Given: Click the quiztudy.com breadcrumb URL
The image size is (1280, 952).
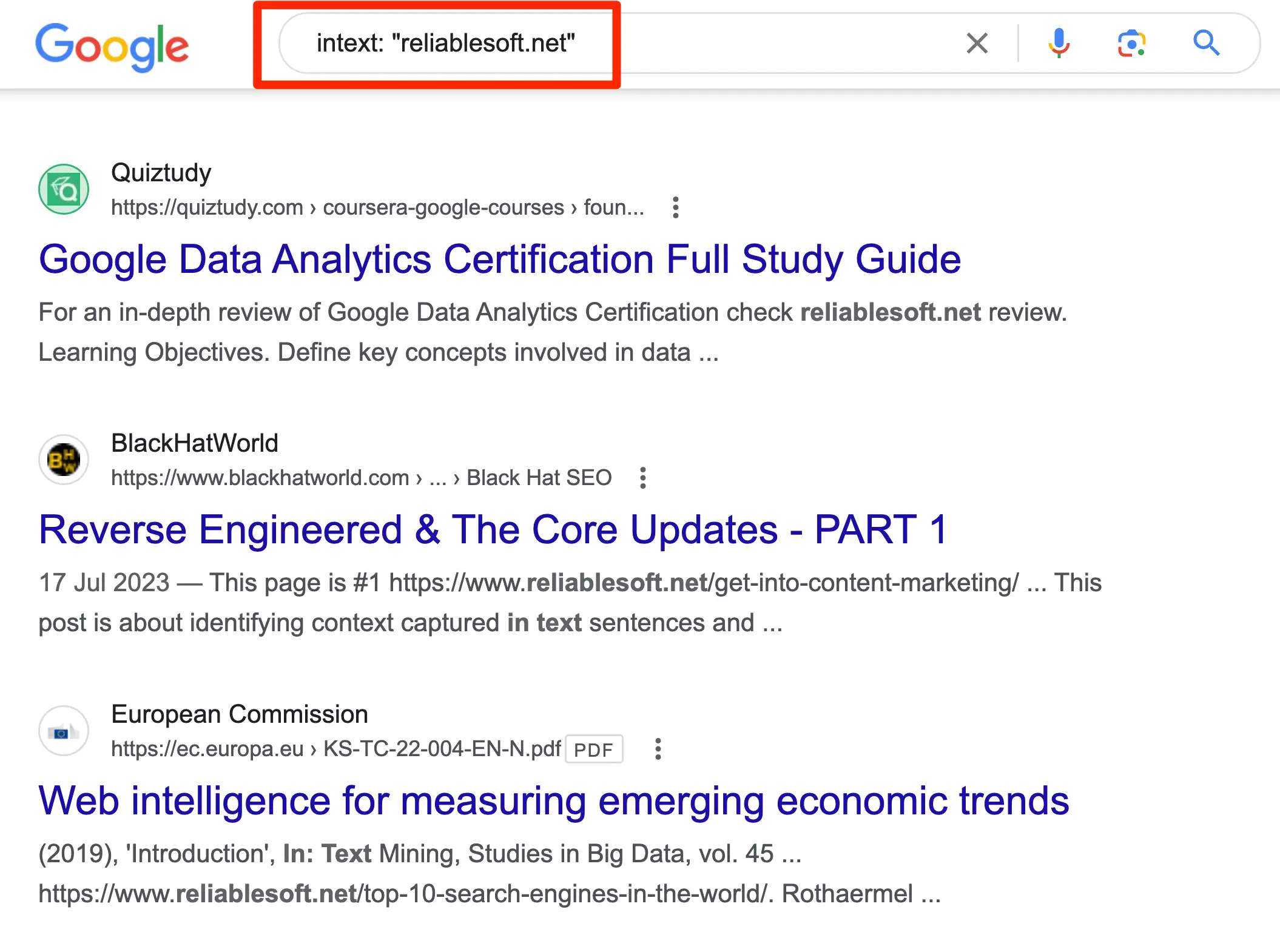Looking at the screenshot, I should 377,207.
